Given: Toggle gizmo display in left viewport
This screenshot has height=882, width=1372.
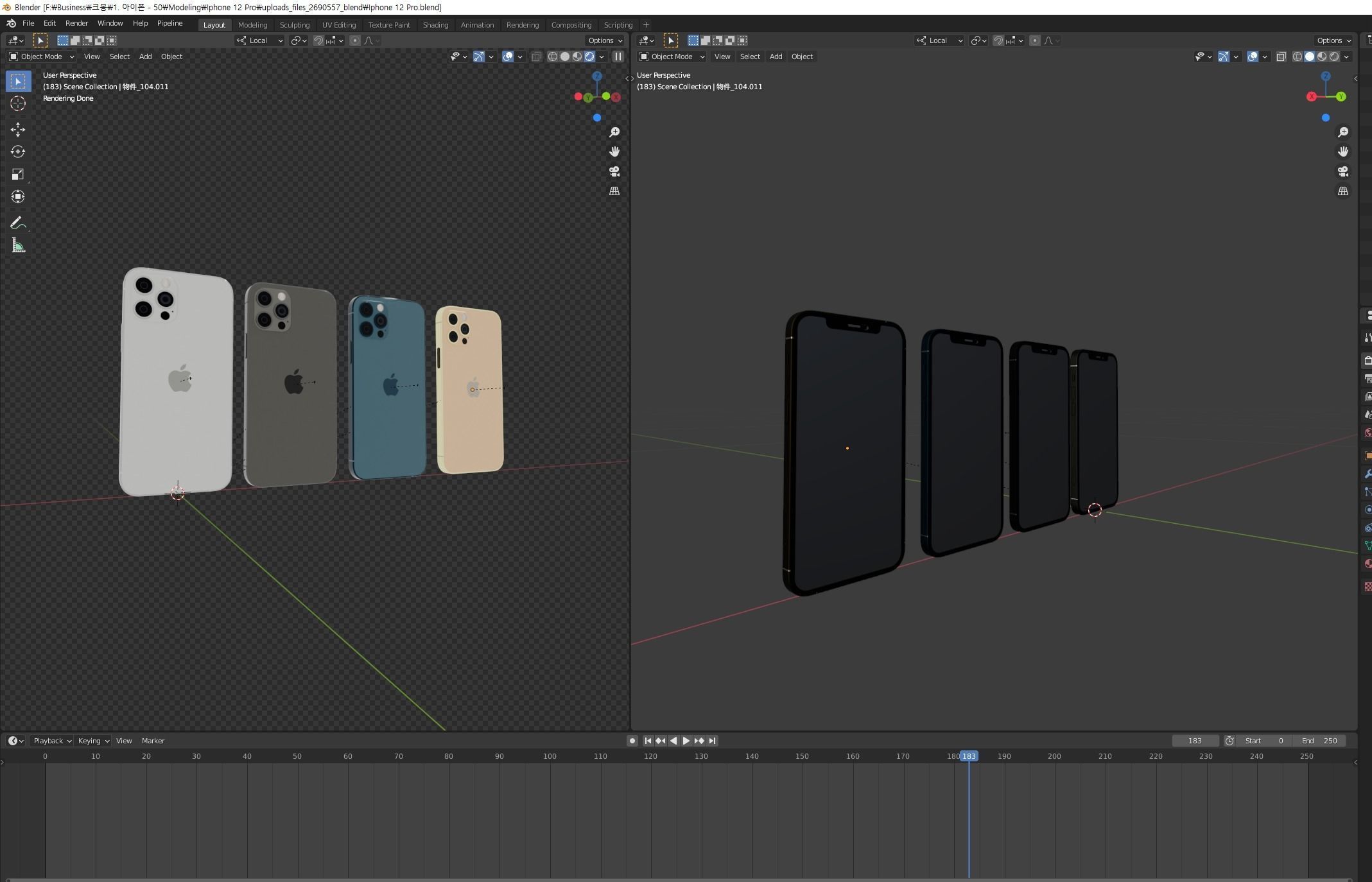Looking at the screenshot, I should point(479,56).
